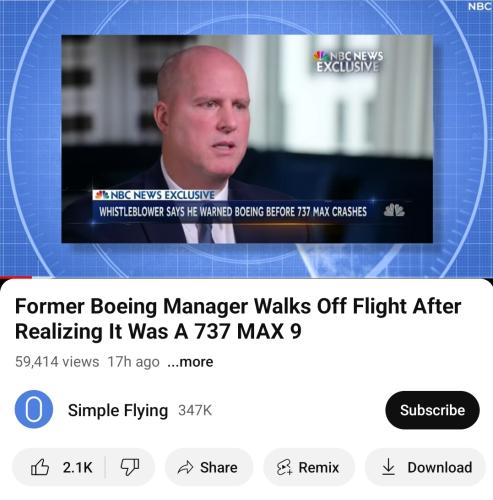Click the Remix icon
The width and height of the screenshot is (493, 500).
point(284,467)
